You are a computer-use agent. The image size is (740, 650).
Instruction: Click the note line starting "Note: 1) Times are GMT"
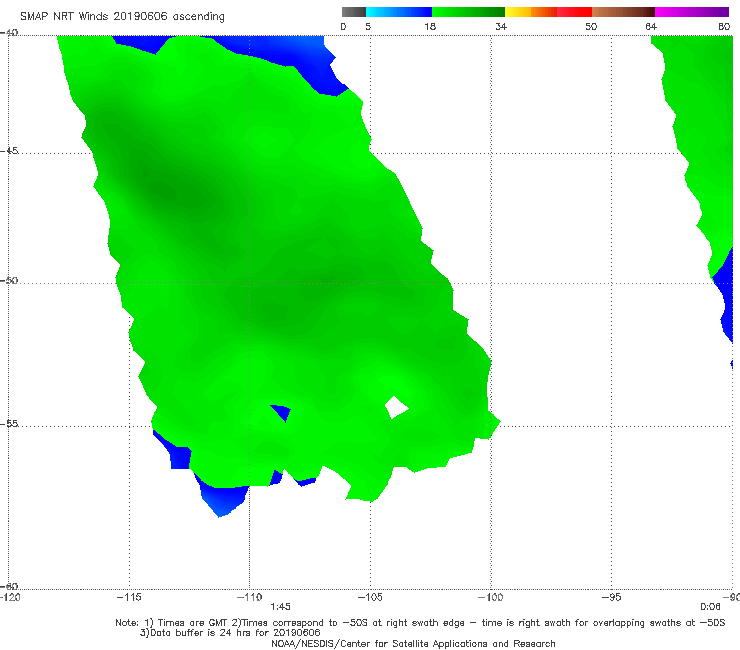[420, 623]
